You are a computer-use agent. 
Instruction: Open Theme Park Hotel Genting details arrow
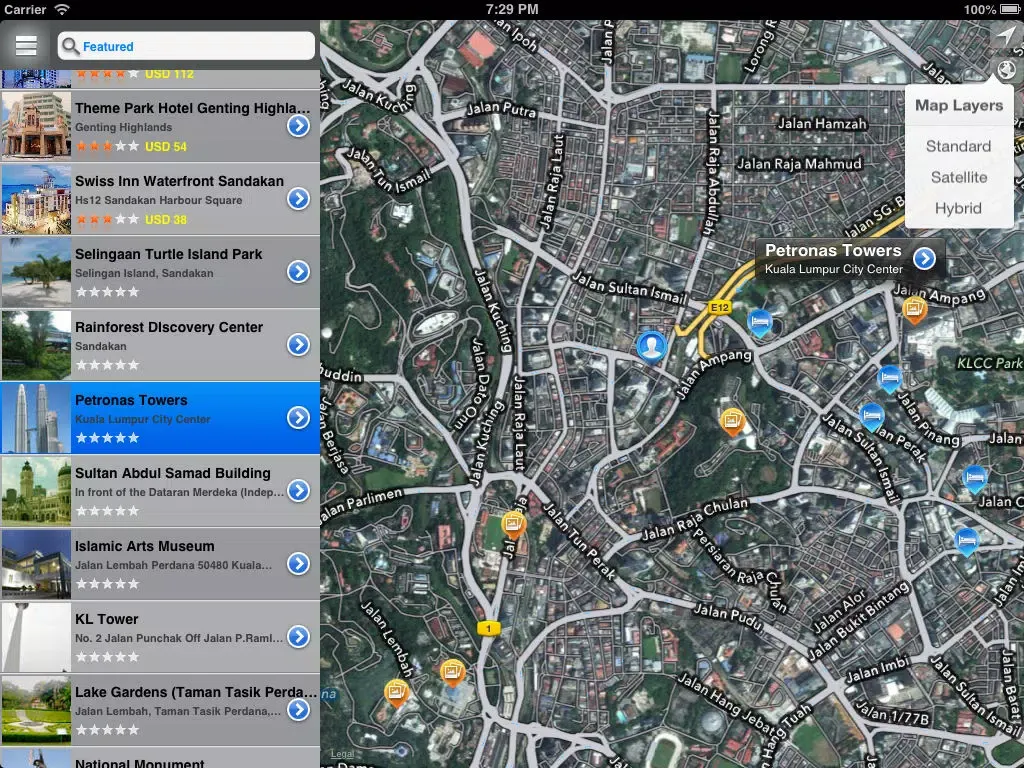point(298,126)
